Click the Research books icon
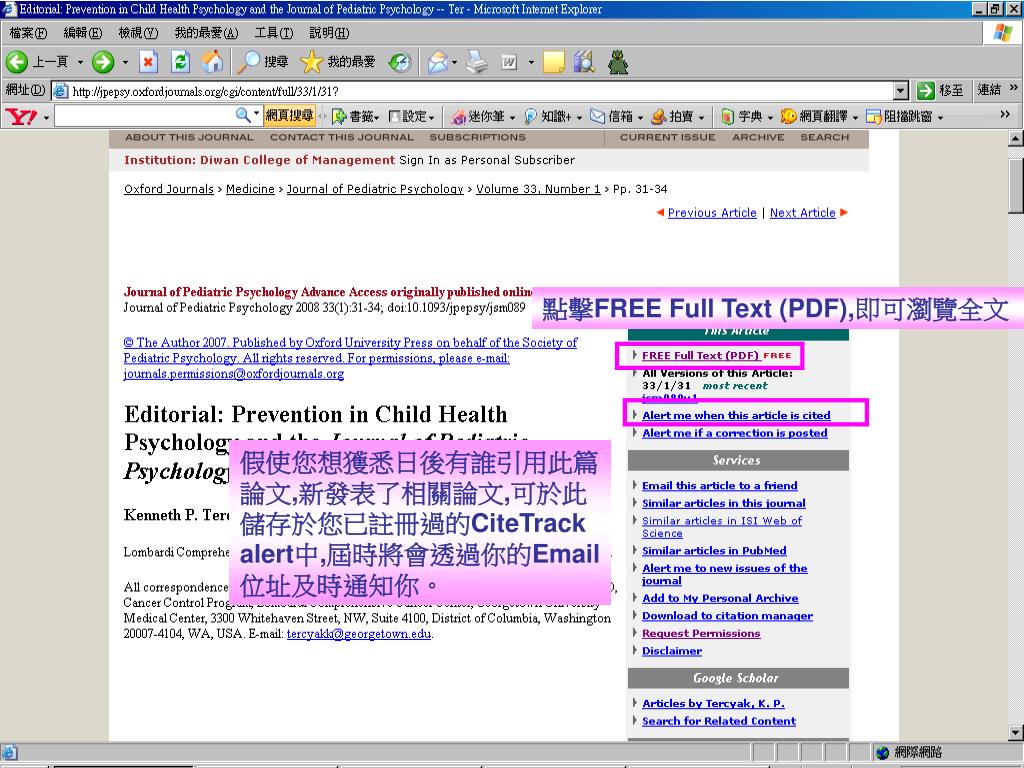Image resolution: width=1024 pixels, height=768 pixels. 584,62
